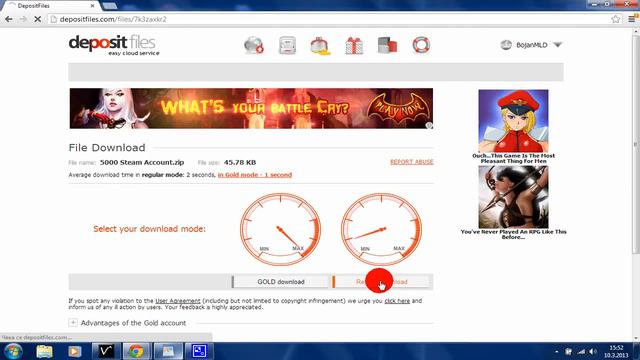Open the file manager drive icon
The height and width of the screenshot is (360, 640).
pos(287,45)
